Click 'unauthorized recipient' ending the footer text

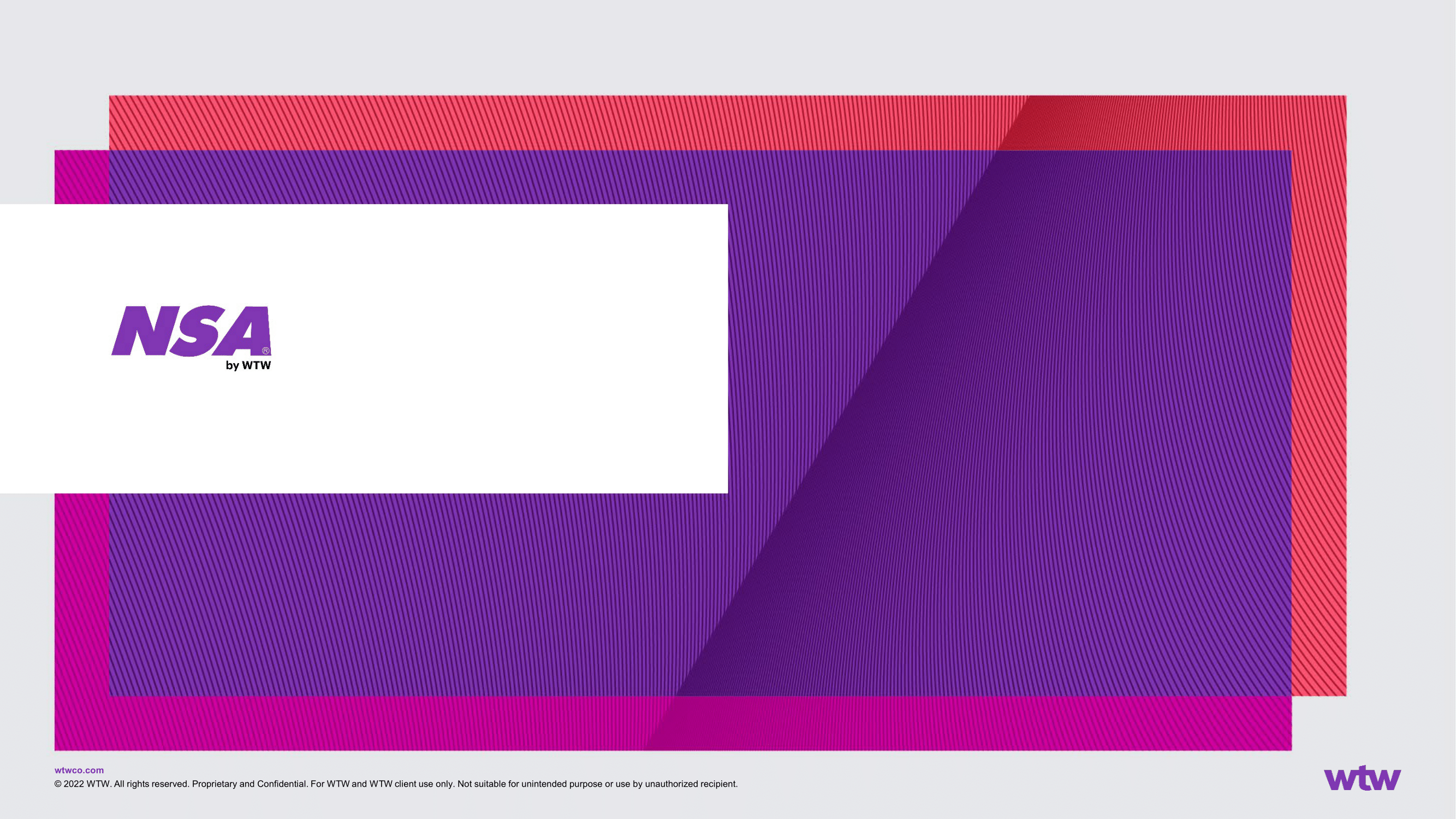click(691, 784)
